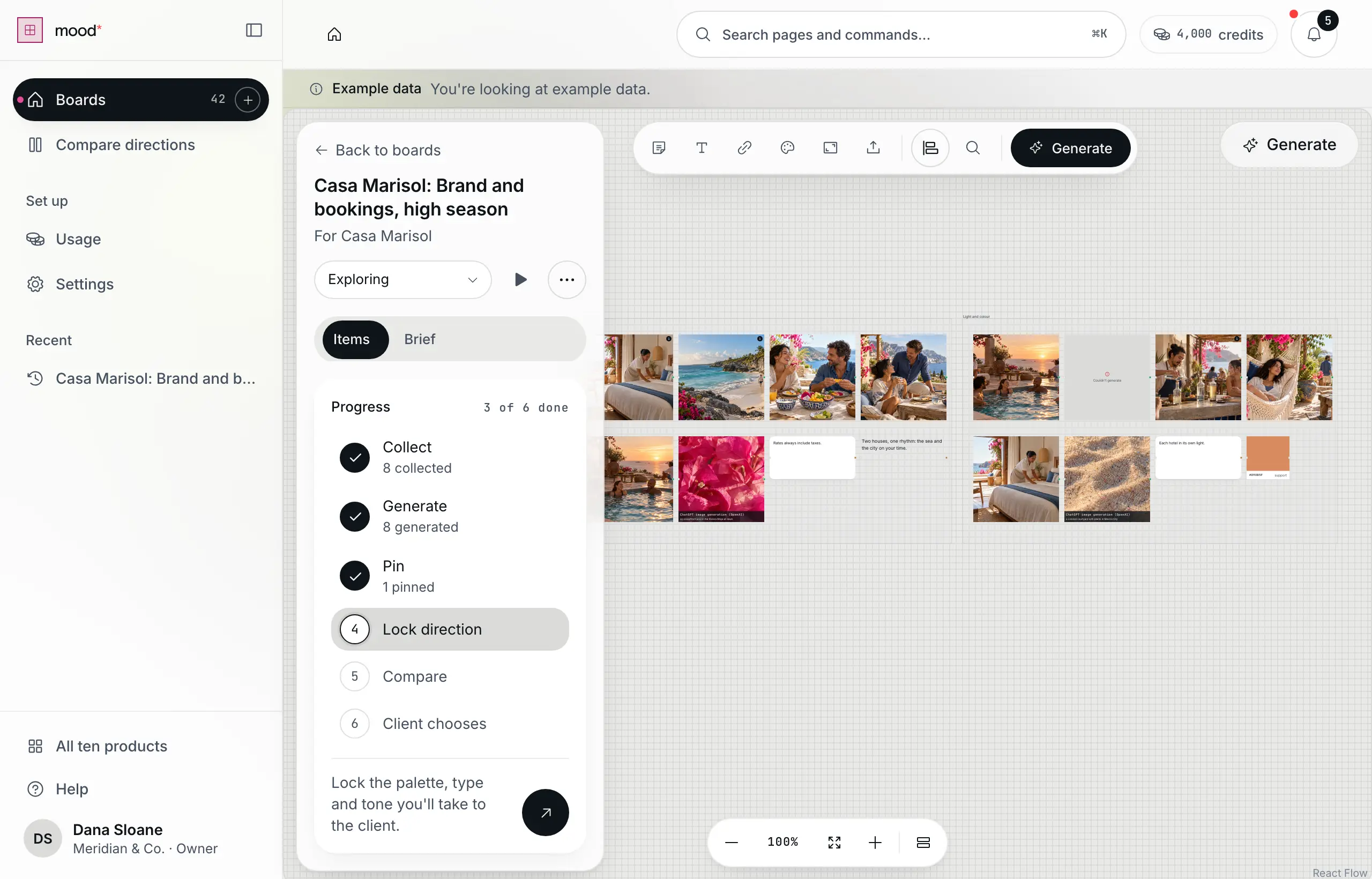The image size is (1372, 879).
Task: Zoom in on the canvas
Action: [x=874, y=842]
